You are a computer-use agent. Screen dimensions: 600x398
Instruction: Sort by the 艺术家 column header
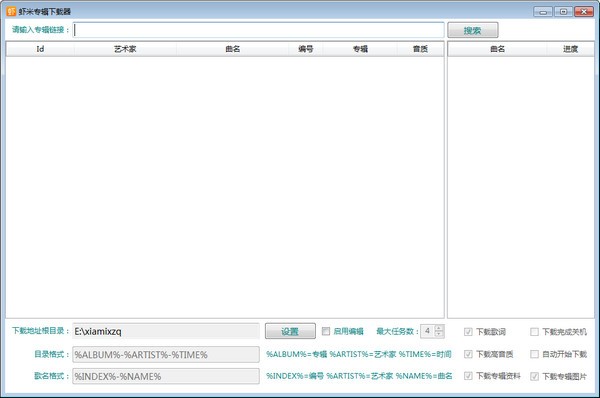pyautogui.click(x=125, y=49)
